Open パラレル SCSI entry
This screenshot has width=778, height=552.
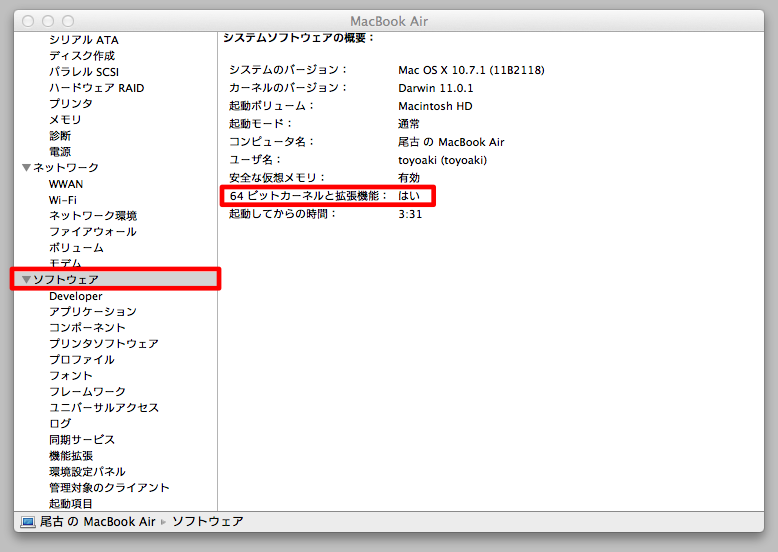click(x=84, y=72)
